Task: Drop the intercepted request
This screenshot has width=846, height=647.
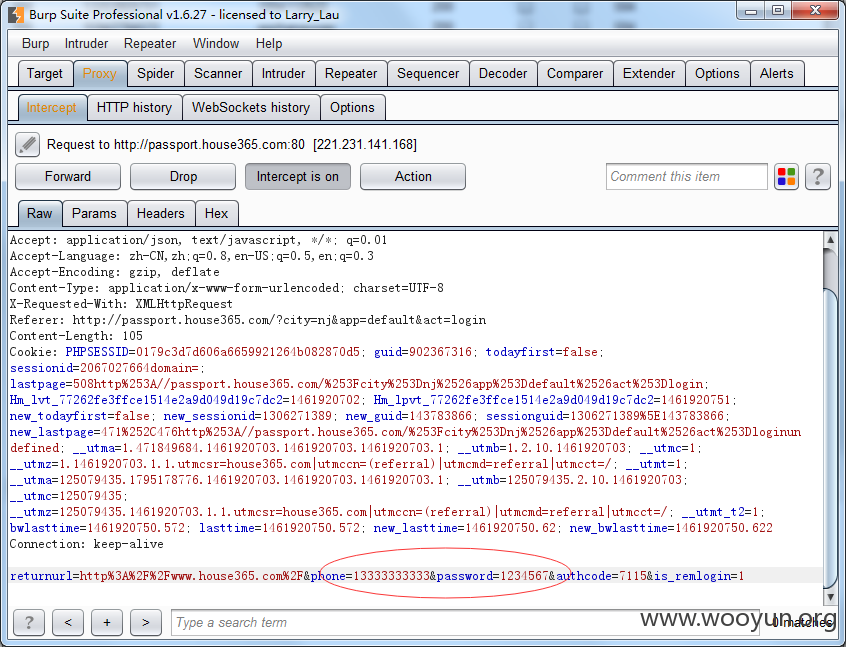Action: coord(183,176)
